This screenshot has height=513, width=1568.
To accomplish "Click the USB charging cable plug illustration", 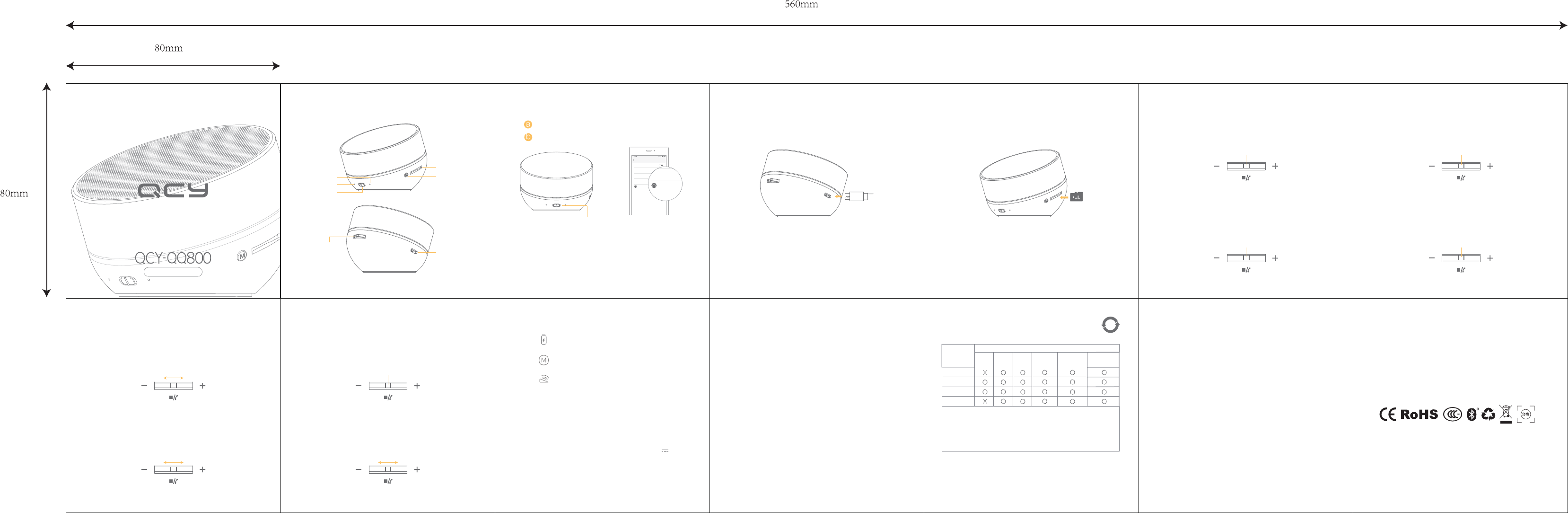I will point(858,196).
